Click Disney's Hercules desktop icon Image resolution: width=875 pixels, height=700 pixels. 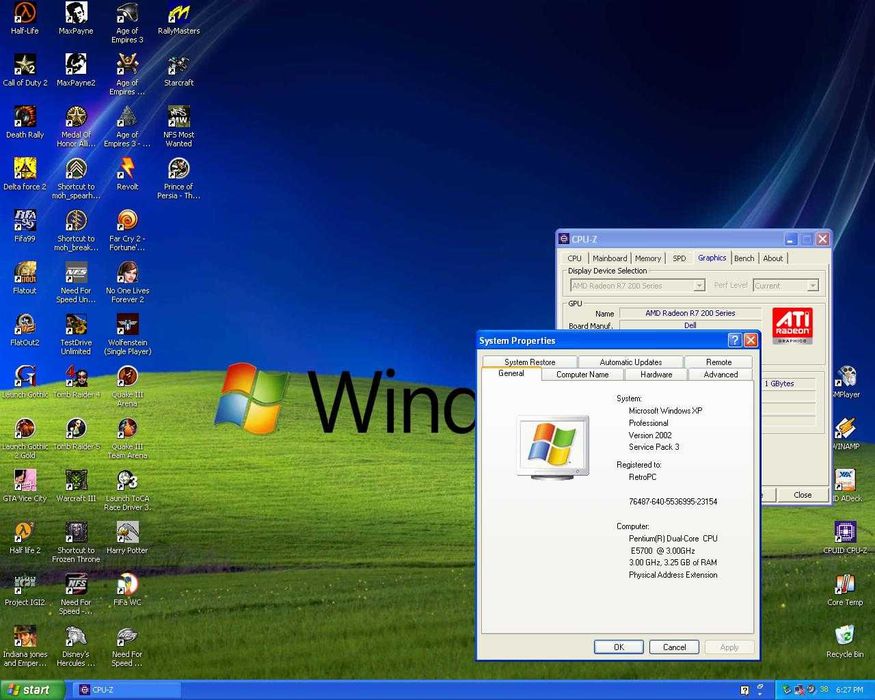(76, 645)
